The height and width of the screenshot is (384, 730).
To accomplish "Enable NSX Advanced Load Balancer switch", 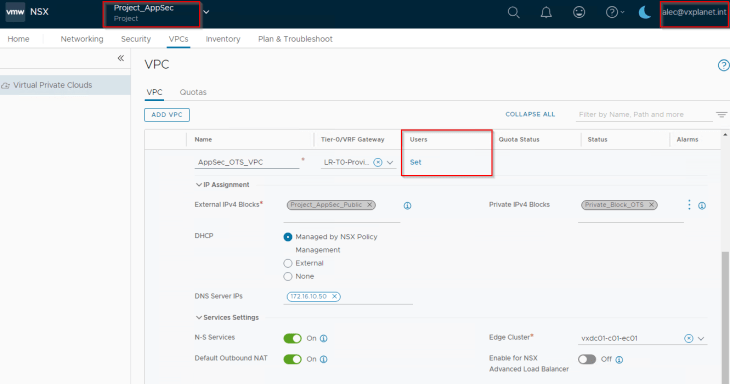I will pyautogui.click(x=587, y=359).
